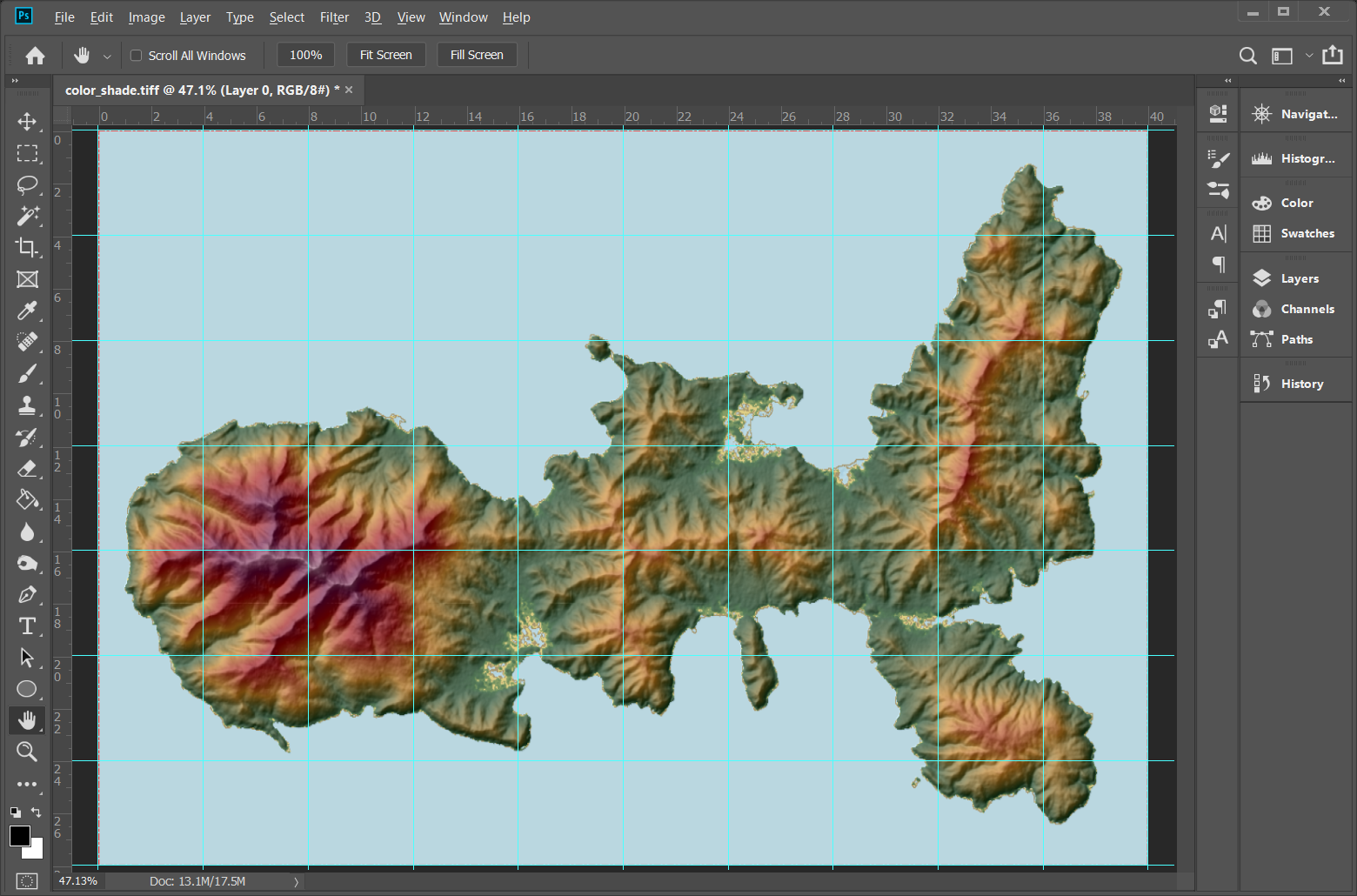Select the Horizontal Type tool

pos(27,625)
